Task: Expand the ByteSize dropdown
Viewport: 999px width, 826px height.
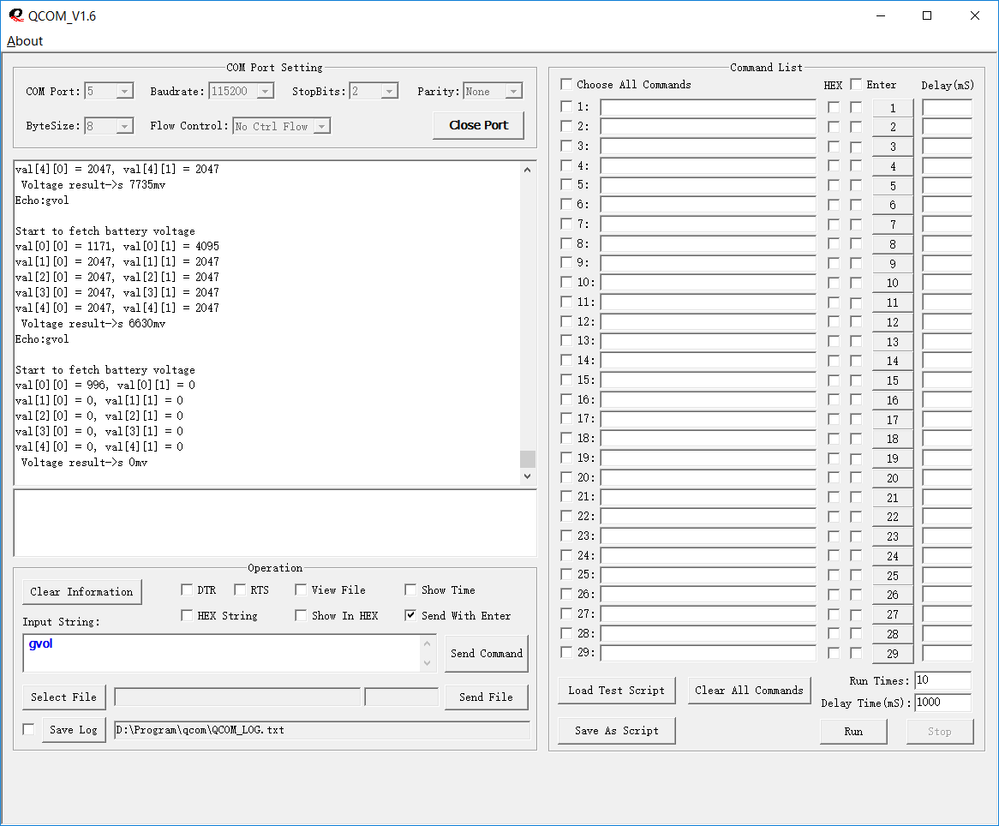Action: [125, 126]
